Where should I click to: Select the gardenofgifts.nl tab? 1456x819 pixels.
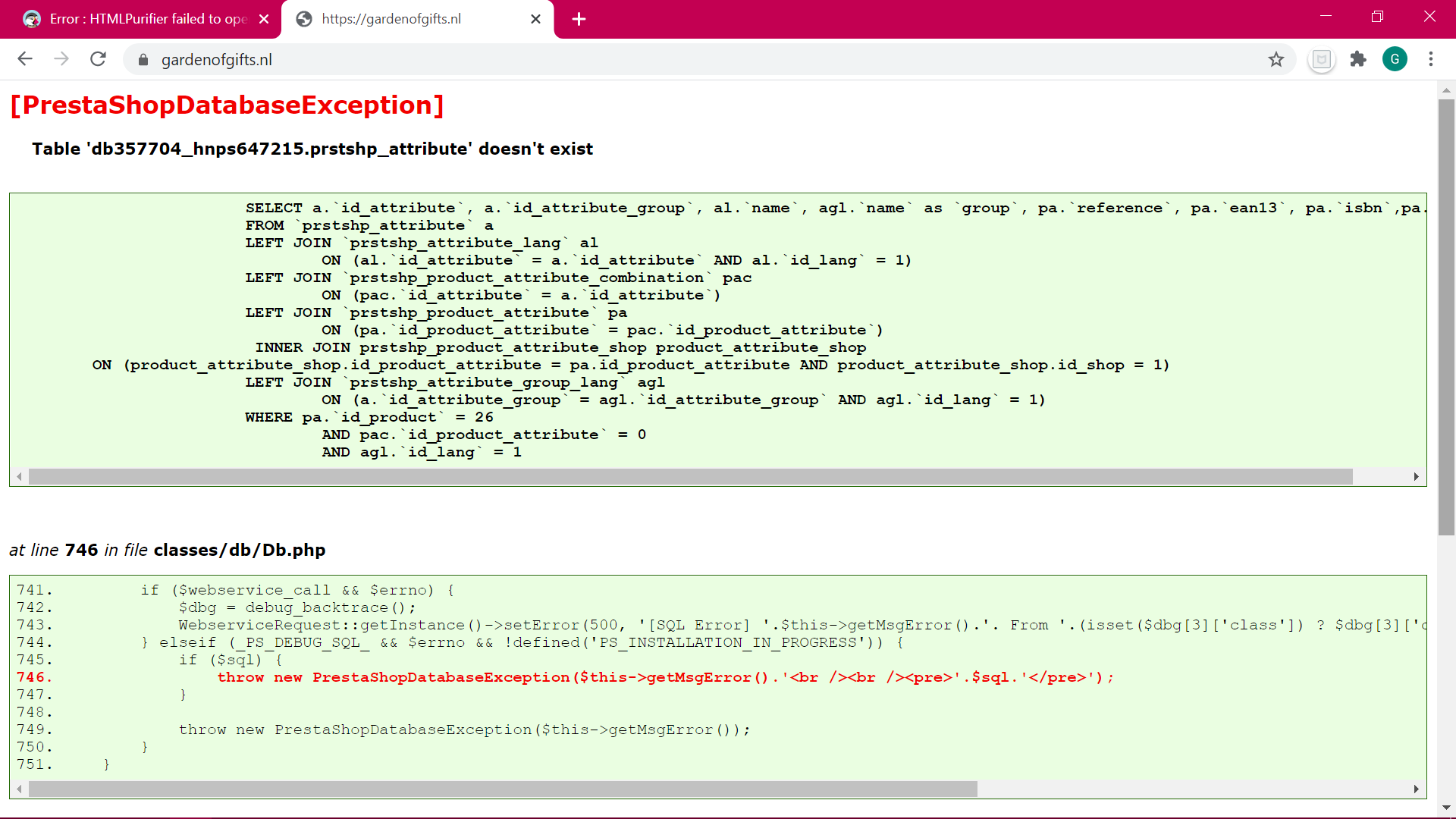click(409, 19)
